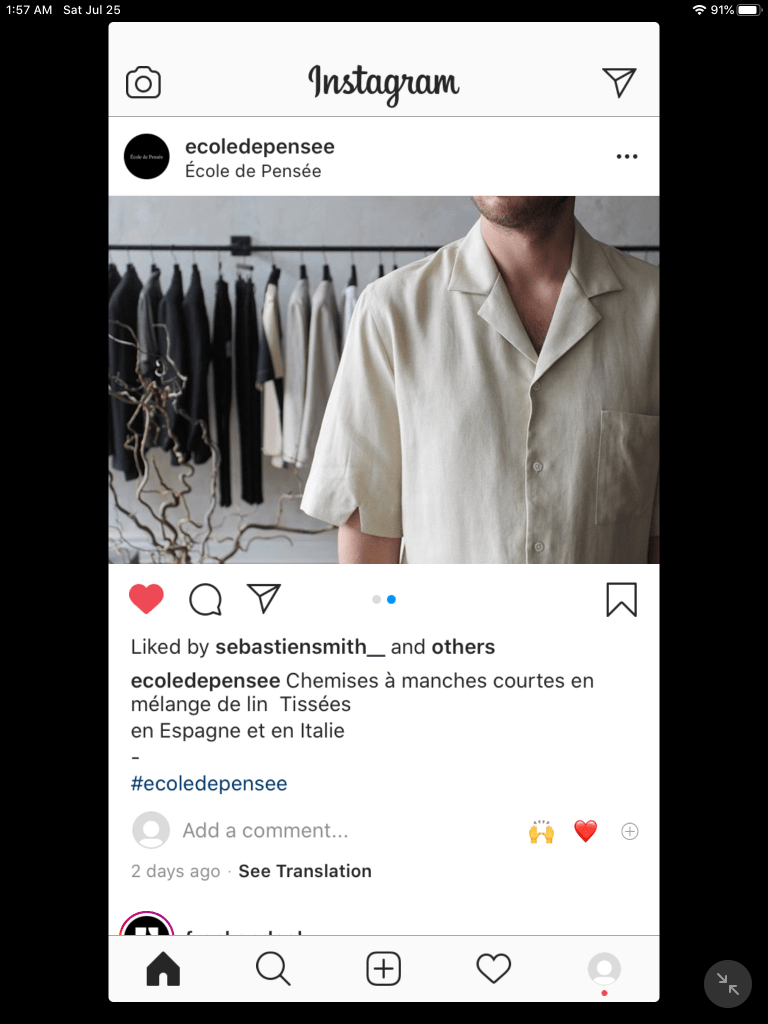Unlike the post with red heart
This screenshot has height=1024, width=768.
[x=146, y=600]
